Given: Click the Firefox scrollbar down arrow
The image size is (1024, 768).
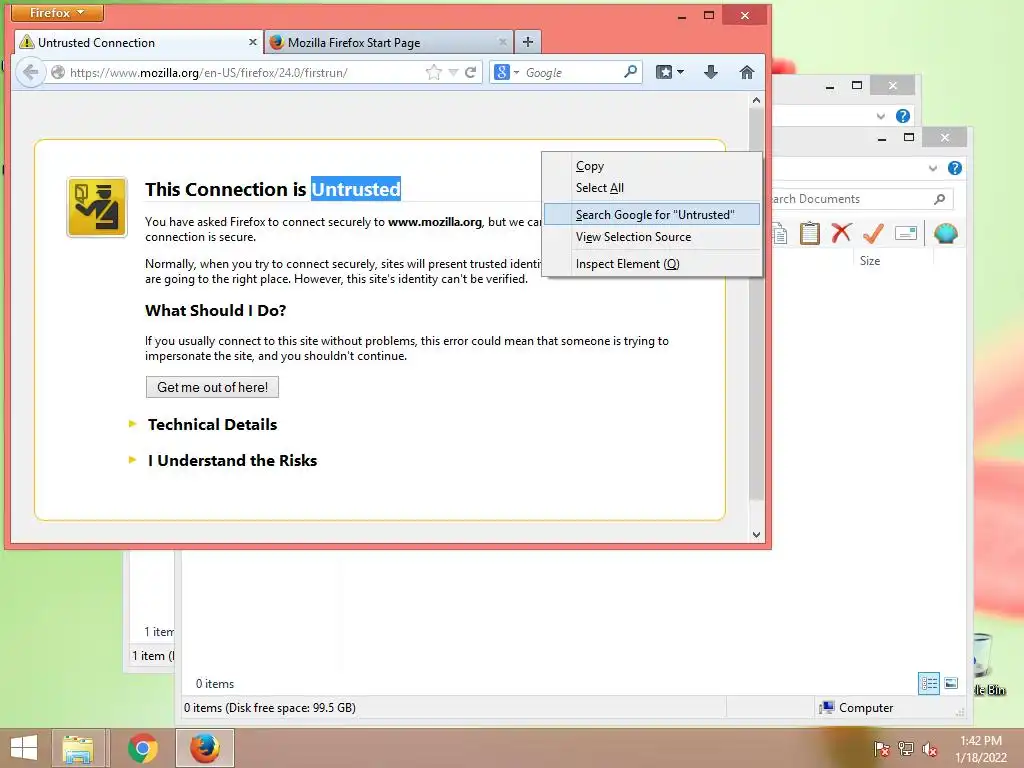Looking at the screenshot, I should 756,534.
